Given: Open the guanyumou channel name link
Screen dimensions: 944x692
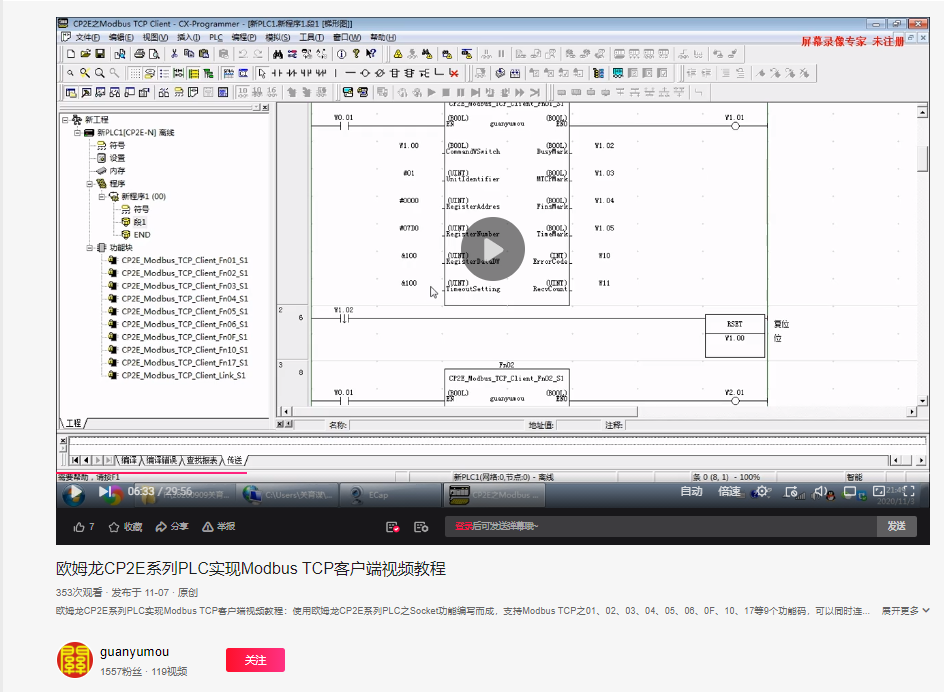Looking at the screenshot, I should point(134,652).
